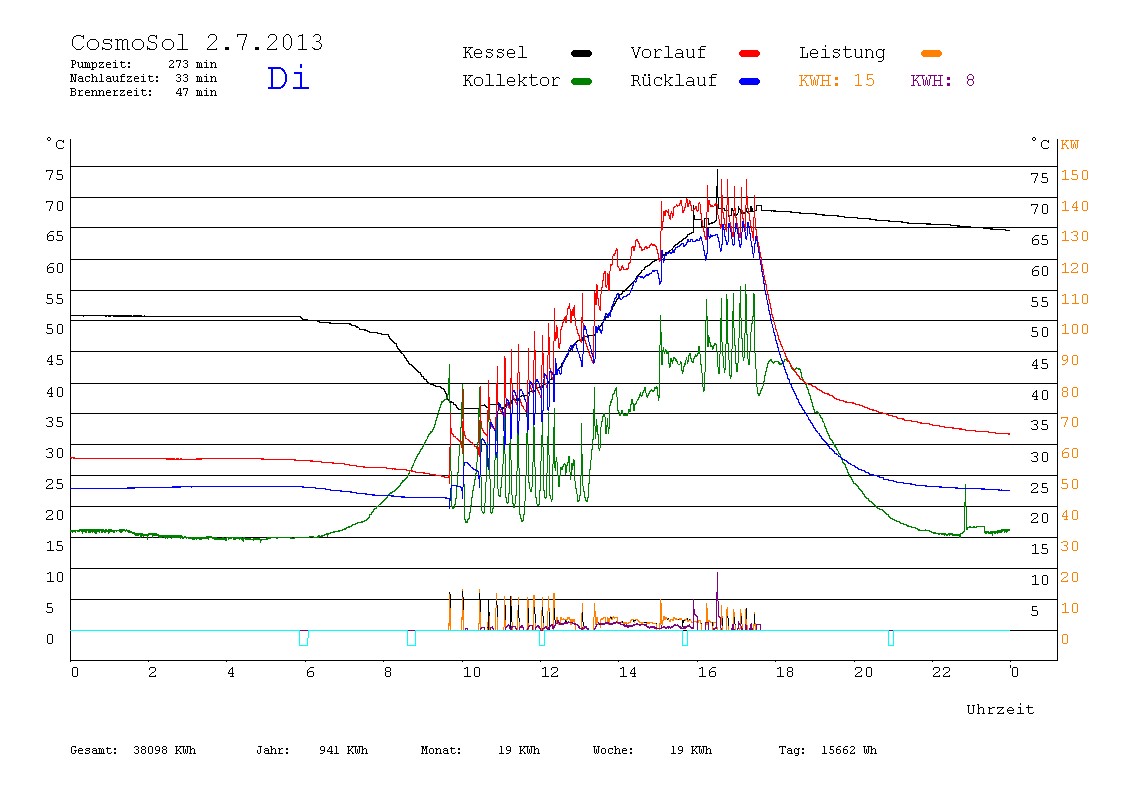Select the blue "Di" weekday label
Screen dimensions: 1148x812
[288, 78]
